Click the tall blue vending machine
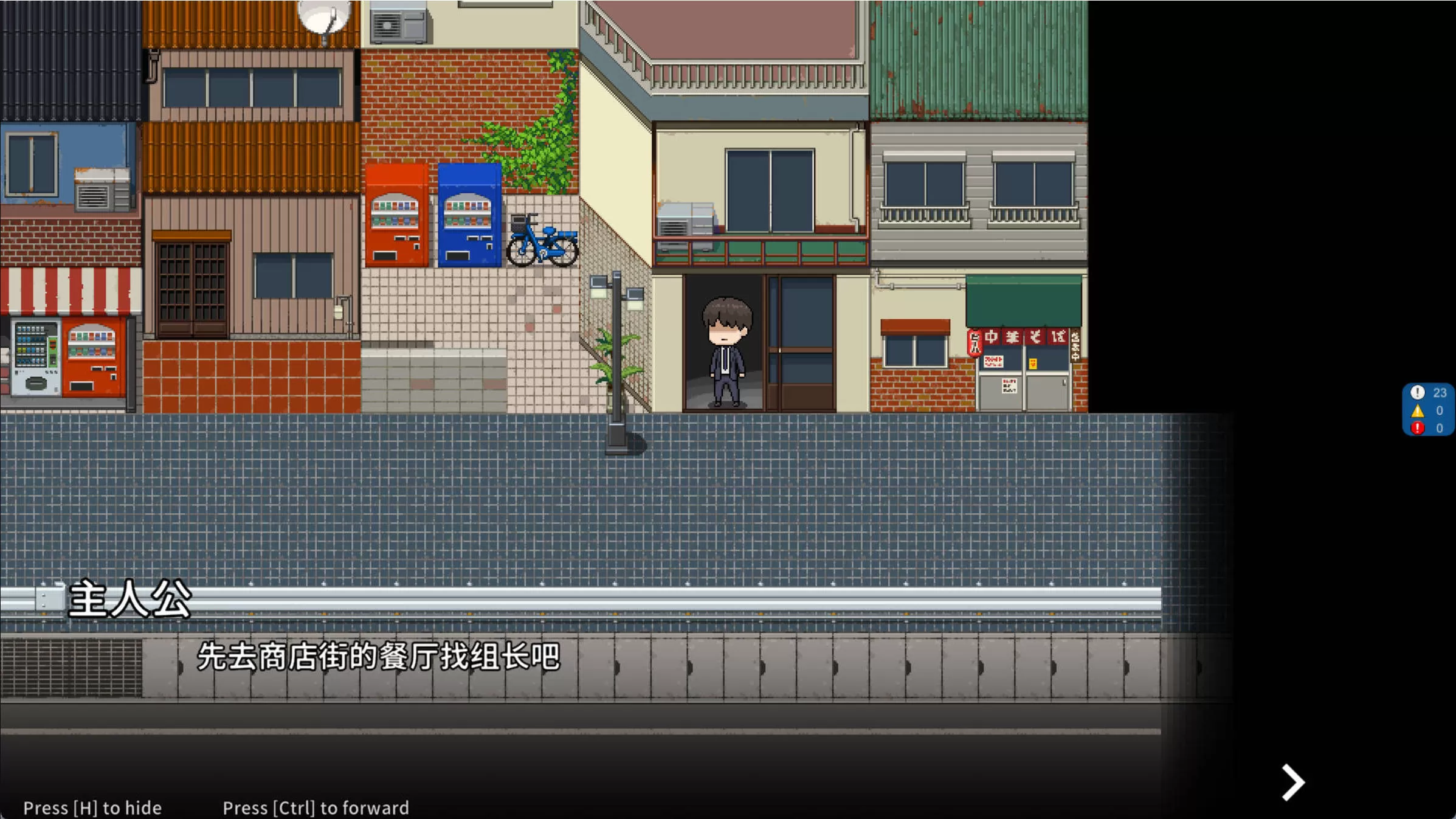 (x=469, y=216)
